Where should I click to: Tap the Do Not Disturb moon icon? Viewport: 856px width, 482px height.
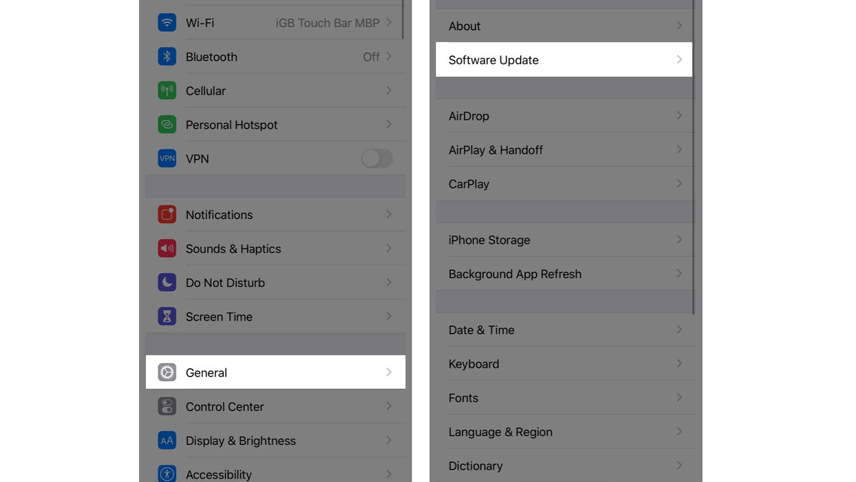pyautogui.click(x=167, y=282)
